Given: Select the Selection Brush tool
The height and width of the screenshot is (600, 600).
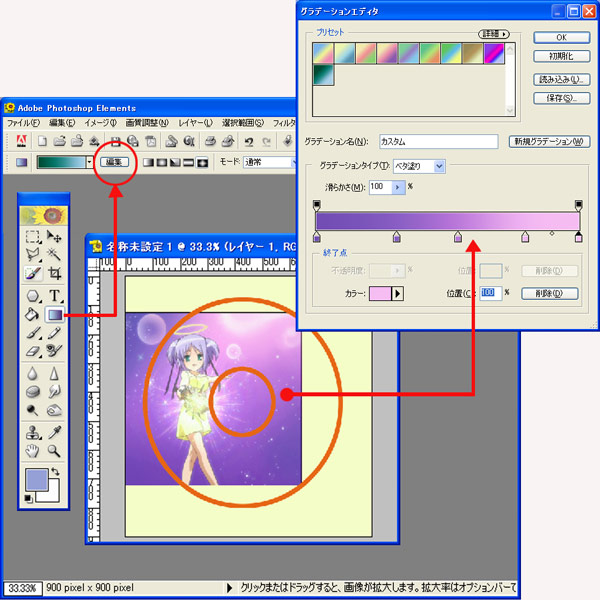Looking at the screenshot, I should click(x=33, y=273).
